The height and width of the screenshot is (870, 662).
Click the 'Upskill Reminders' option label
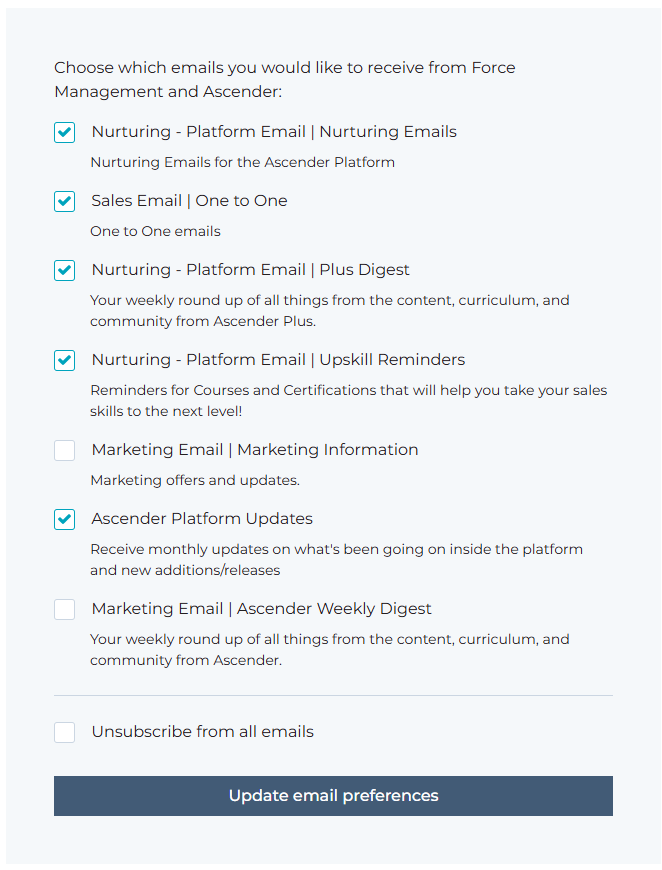click(278, 360)
